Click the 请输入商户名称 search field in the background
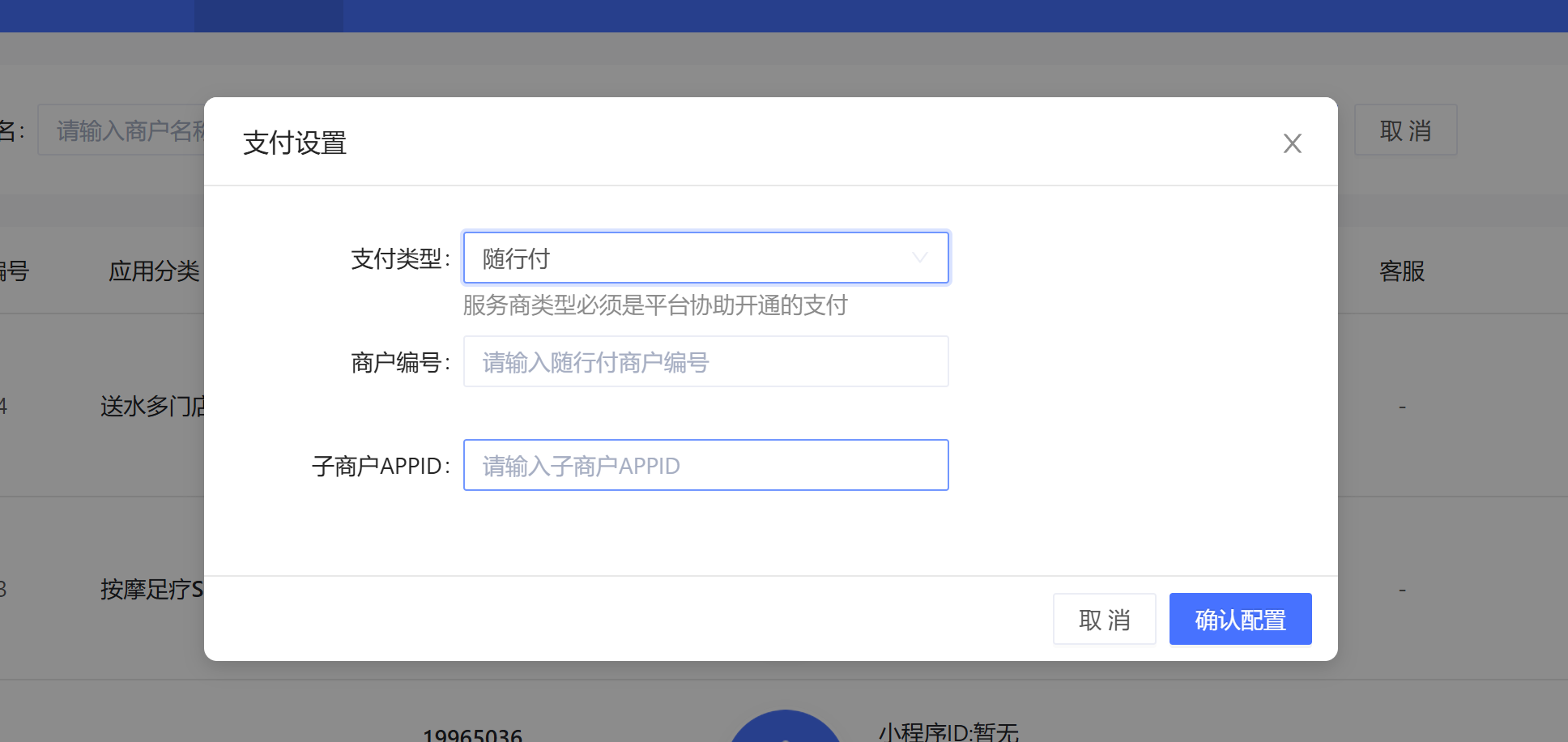The height and width of the screenshot is (742, 1568). pos(121,130)
